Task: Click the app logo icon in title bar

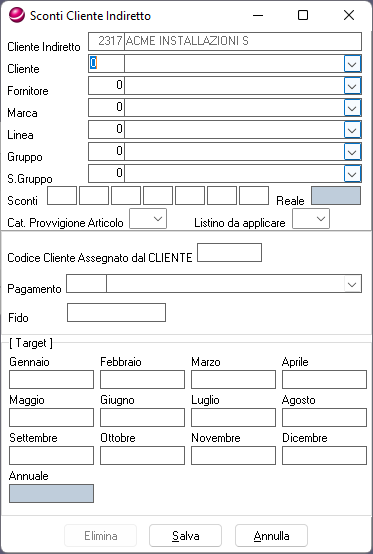Action: coord(17,16)
